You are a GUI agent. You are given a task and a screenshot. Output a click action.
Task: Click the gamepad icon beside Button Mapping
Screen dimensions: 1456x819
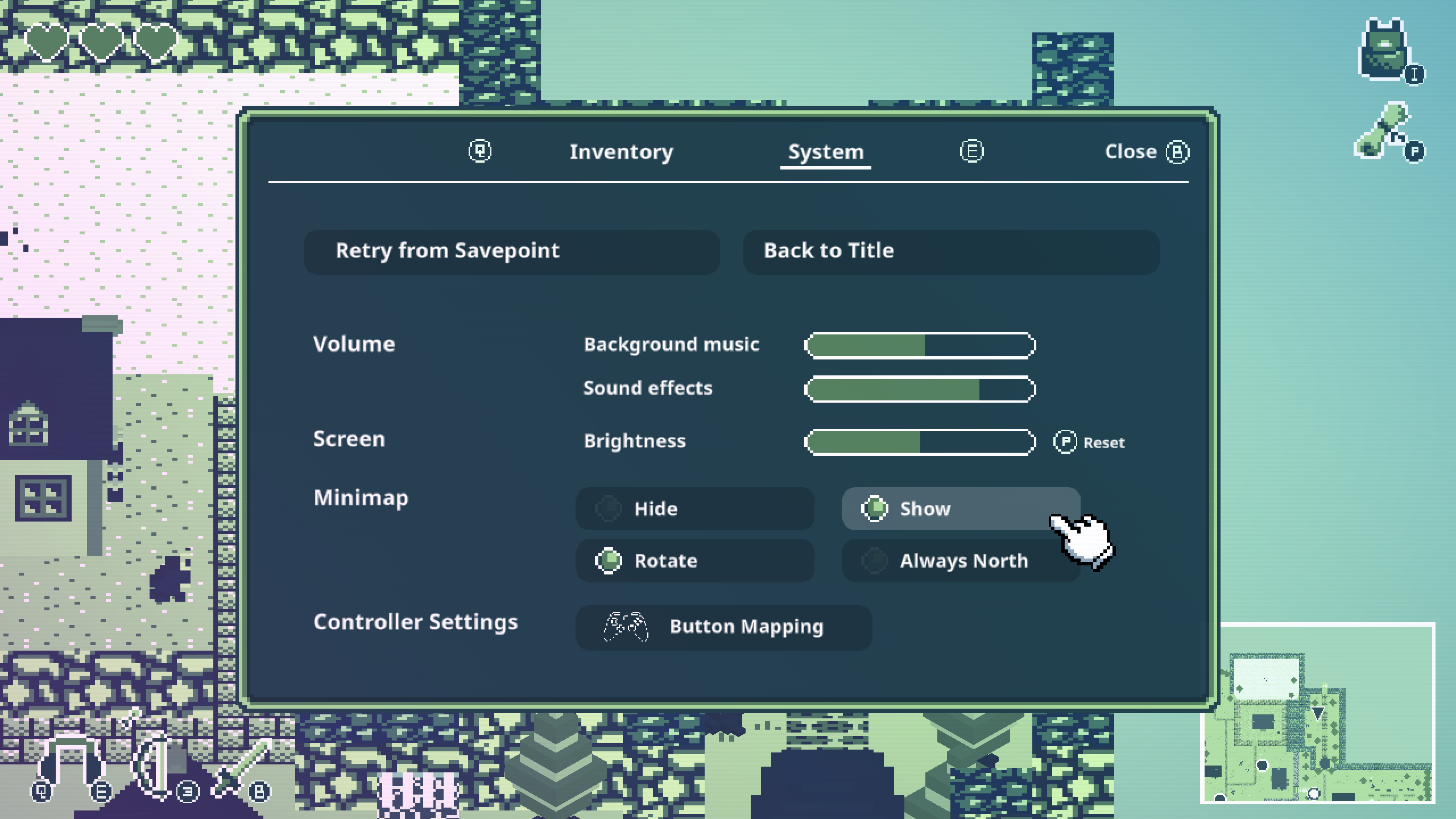(x=626, y=627)
